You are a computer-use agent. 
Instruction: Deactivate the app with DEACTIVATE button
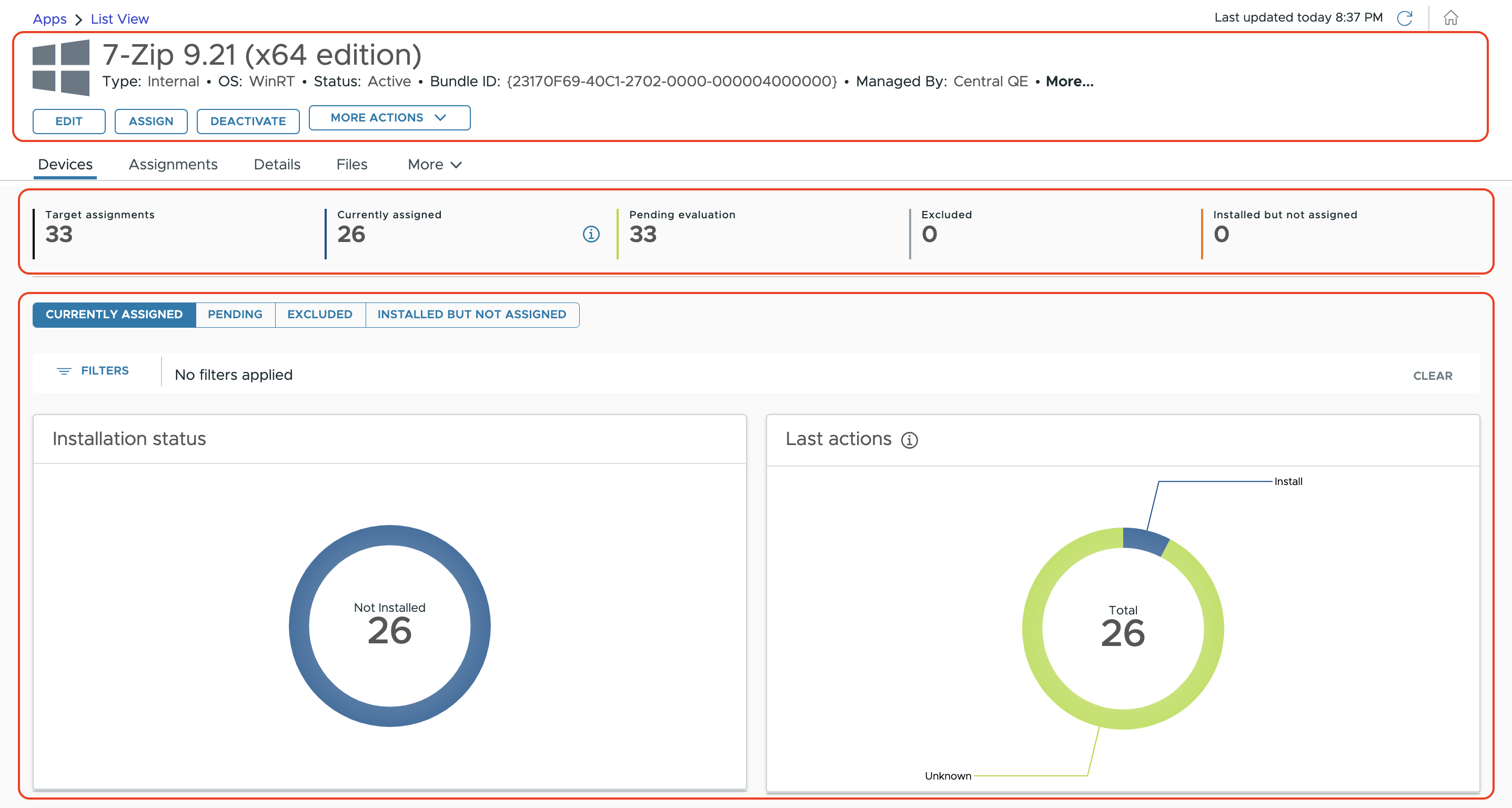248,122
